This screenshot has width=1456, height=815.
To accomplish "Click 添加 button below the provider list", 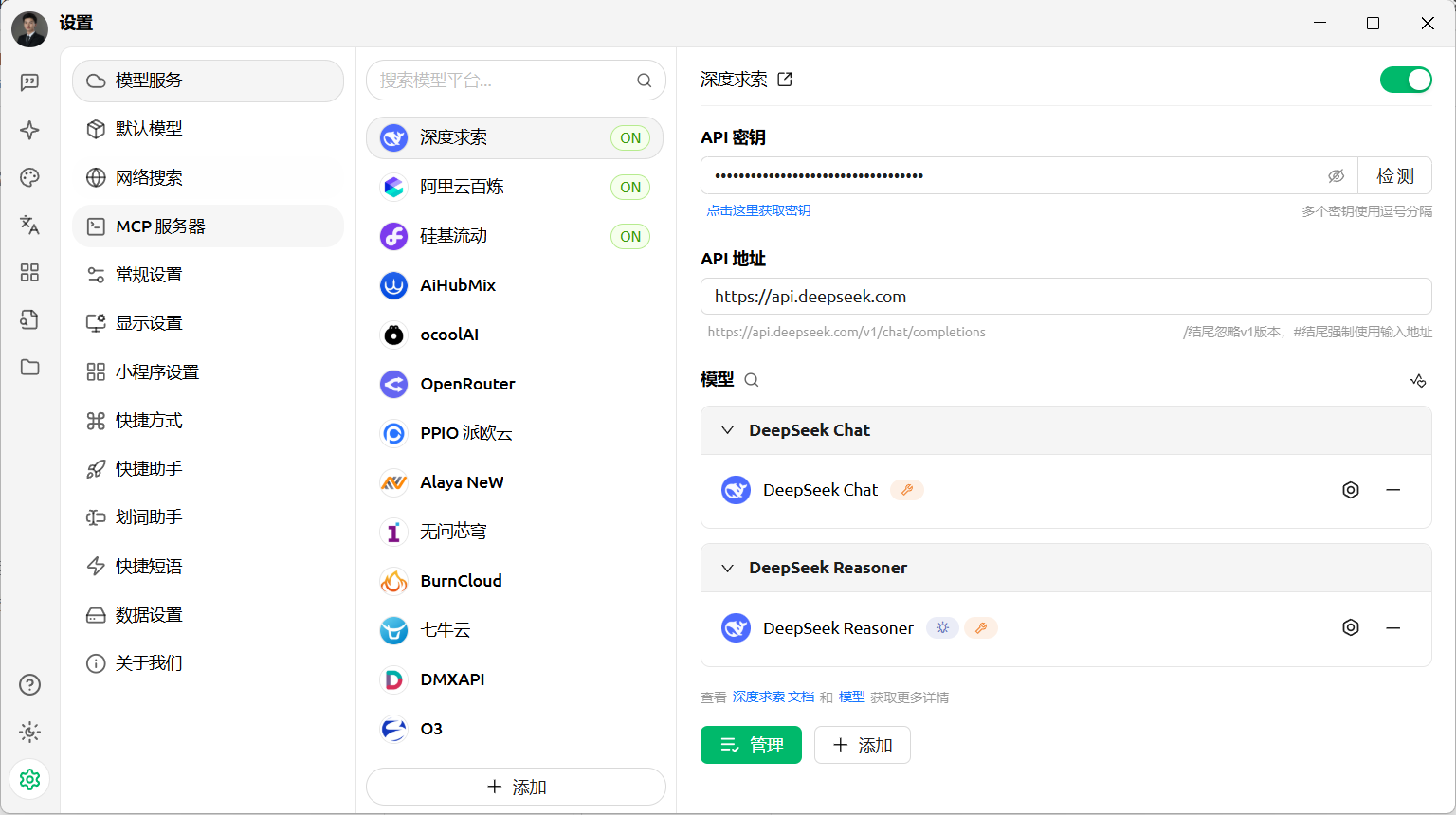I will click(516, 787).
